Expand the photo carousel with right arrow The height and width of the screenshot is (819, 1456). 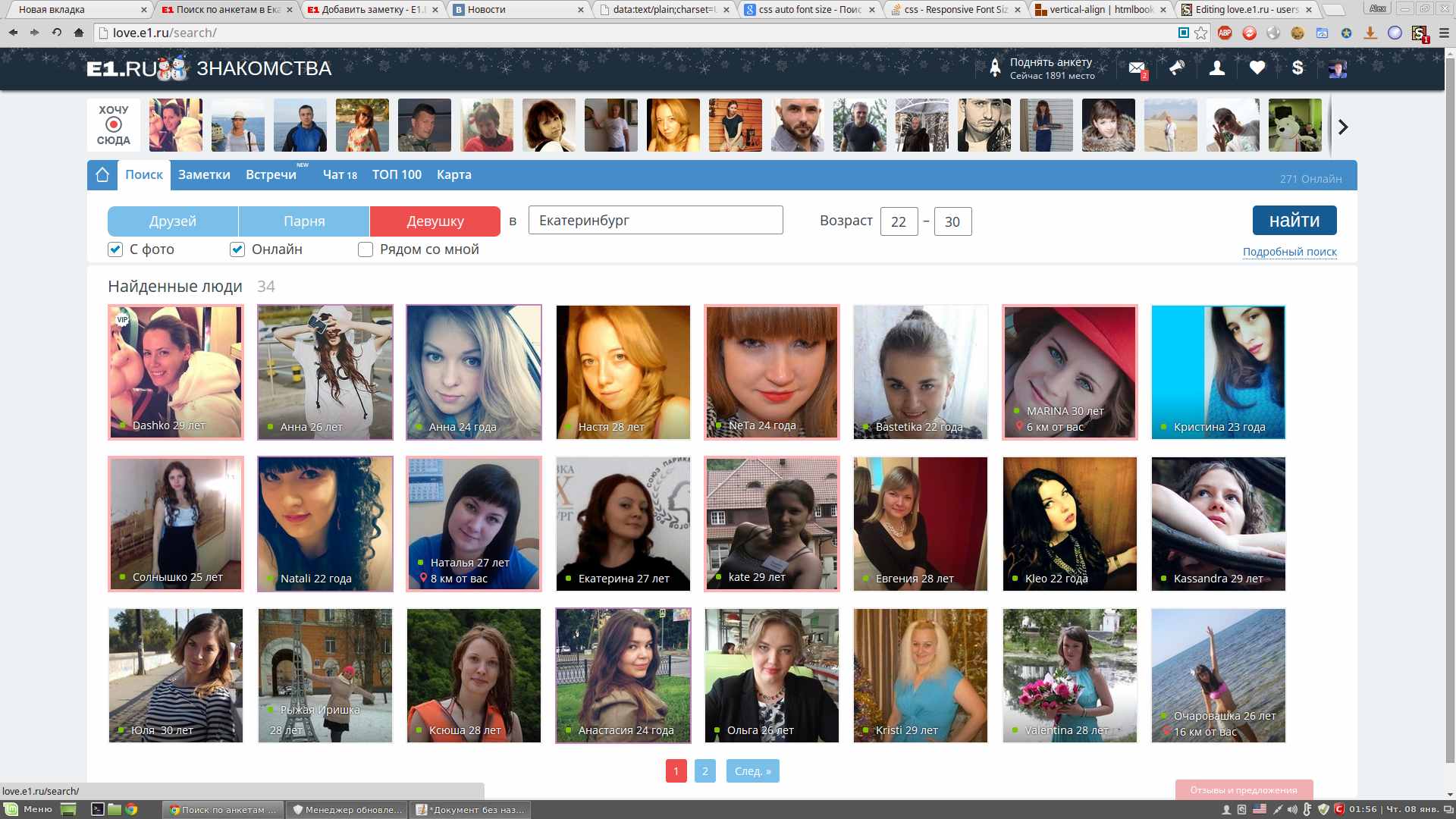coord(1342,127)
